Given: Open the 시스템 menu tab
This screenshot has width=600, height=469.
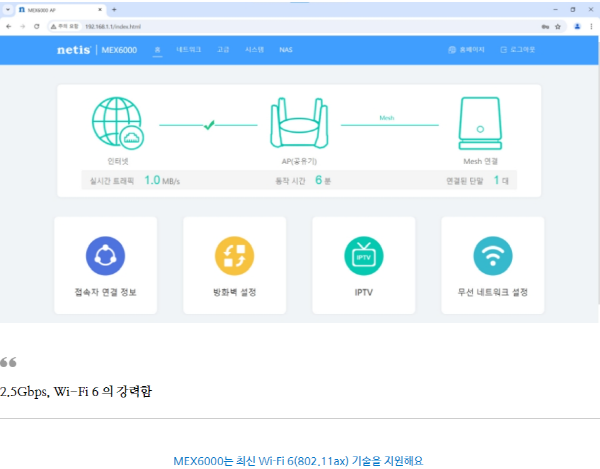Looking at the screenshot, I should point(254,50).
